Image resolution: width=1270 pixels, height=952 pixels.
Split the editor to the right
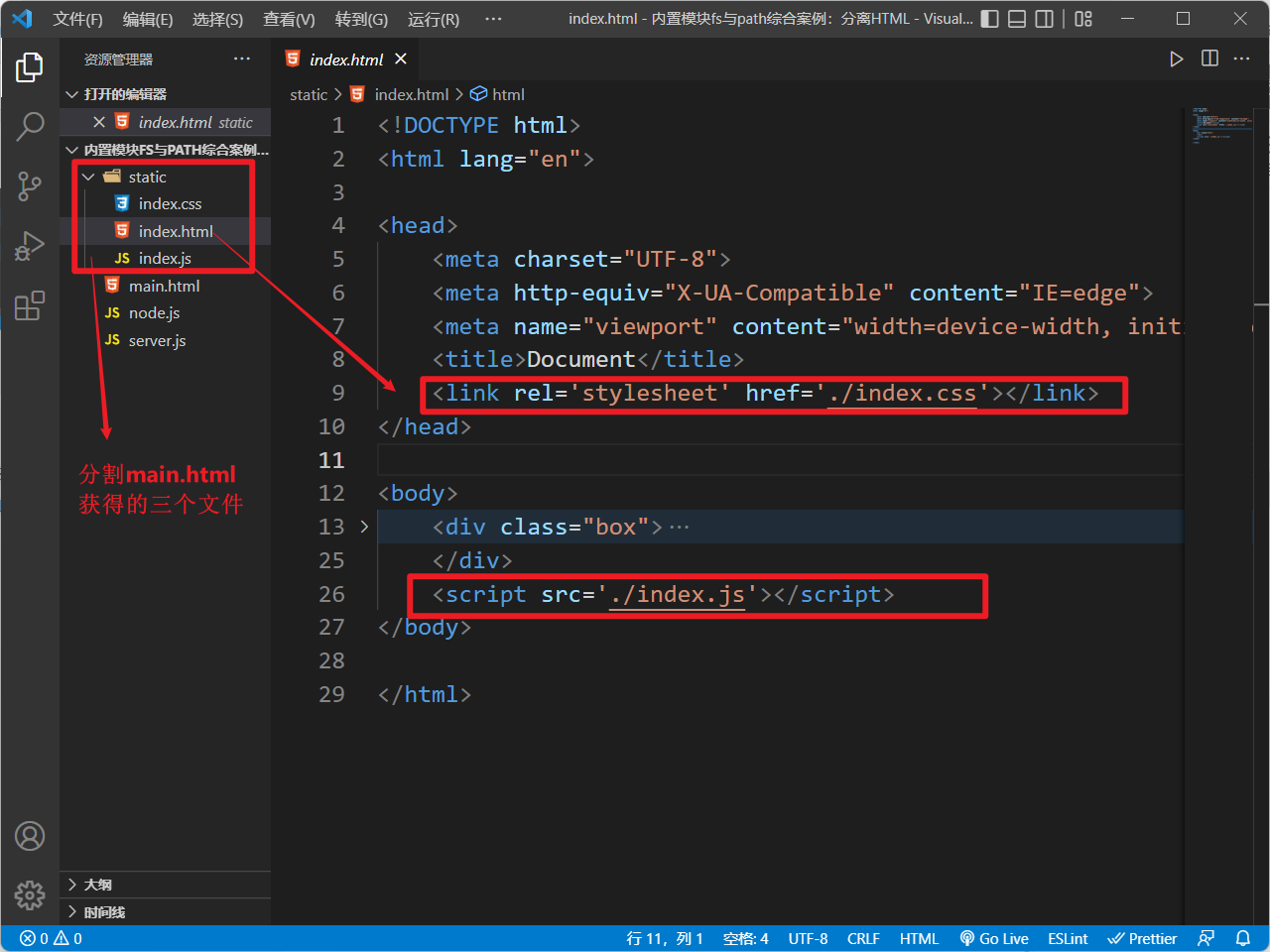[1209, 59]
